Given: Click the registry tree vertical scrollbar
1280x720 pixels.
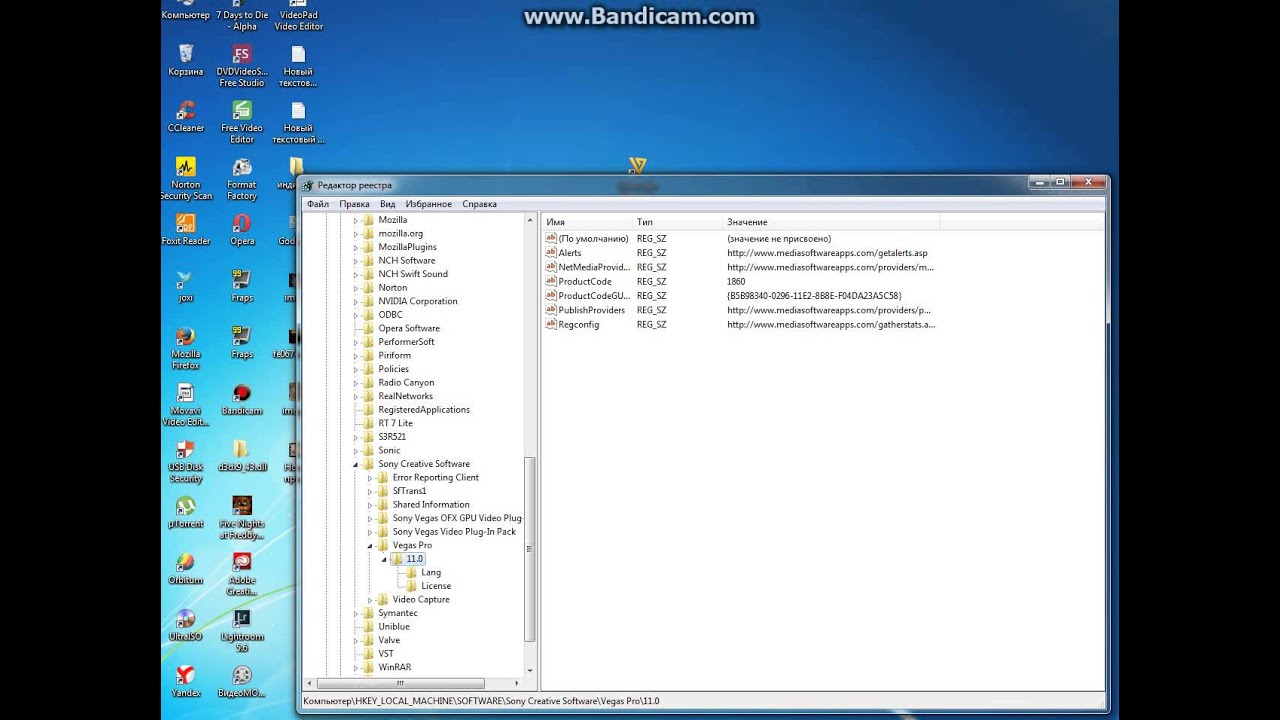Looking at the screenshot, I should pyautogui.click(x=530, y=550).
